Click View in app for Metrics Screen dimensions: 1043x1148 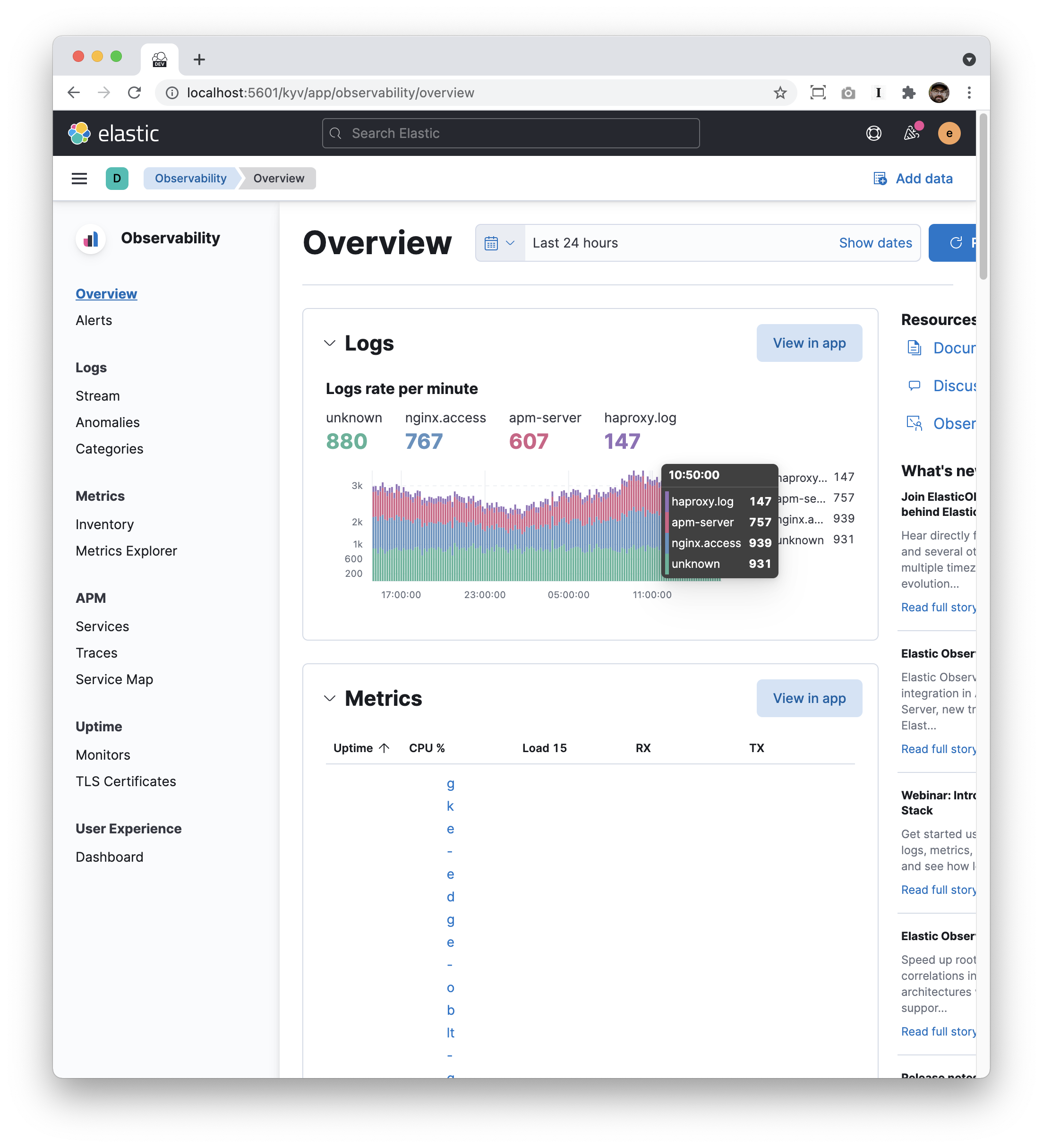click(809, 699)
